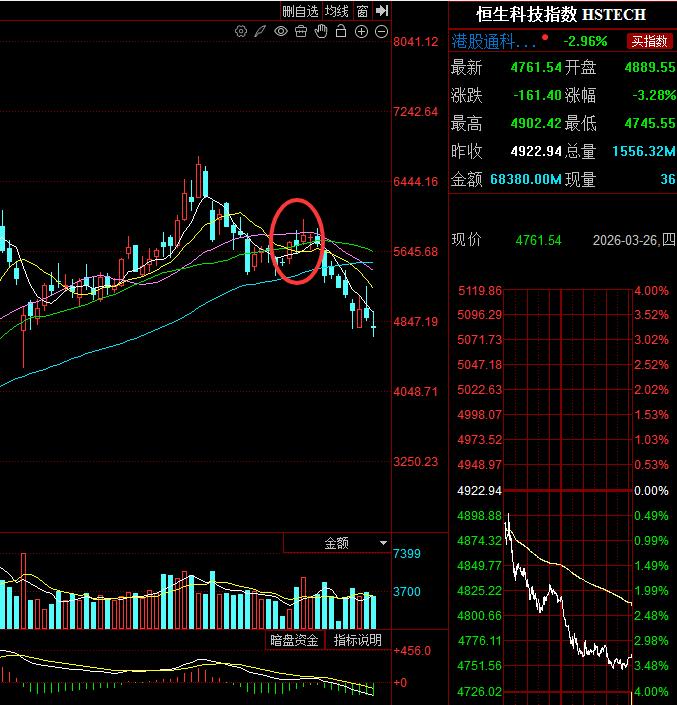Click the 最新 value 4761.54
The height and width of the screenshot is (705, 677).
click(536, 67)
